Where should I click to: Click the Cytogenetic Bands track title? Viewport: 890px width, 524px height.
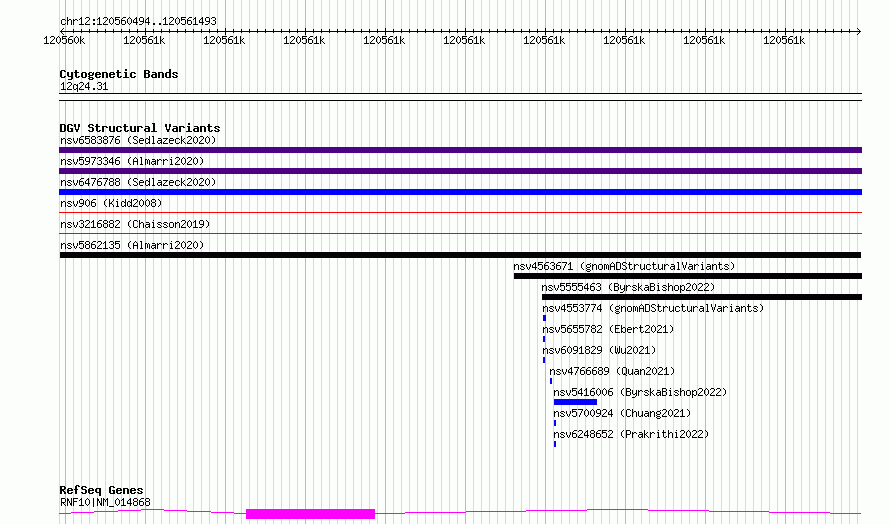(x=119, y=74)
